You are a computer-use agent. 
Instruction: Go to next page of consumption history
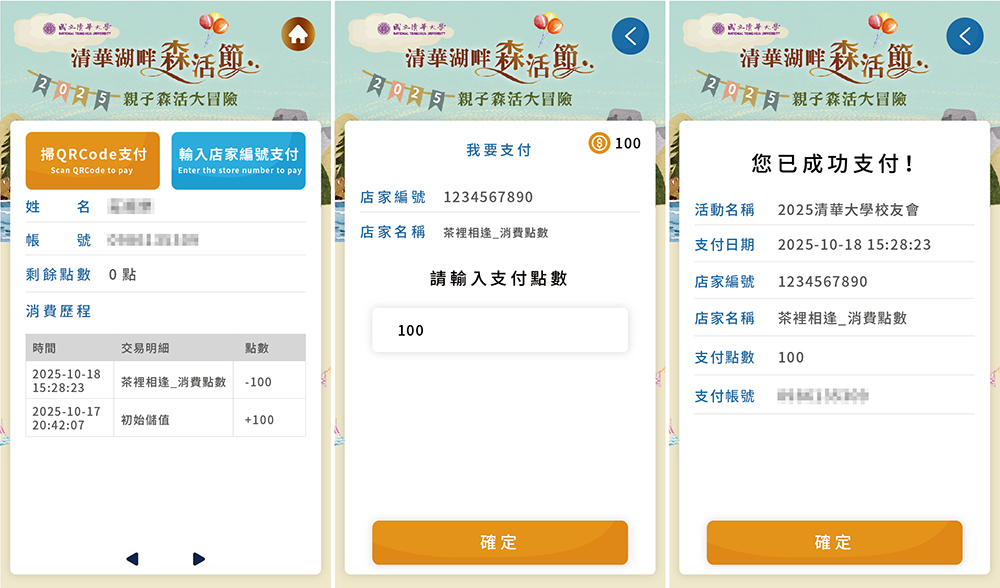click(x=198, y=559)
